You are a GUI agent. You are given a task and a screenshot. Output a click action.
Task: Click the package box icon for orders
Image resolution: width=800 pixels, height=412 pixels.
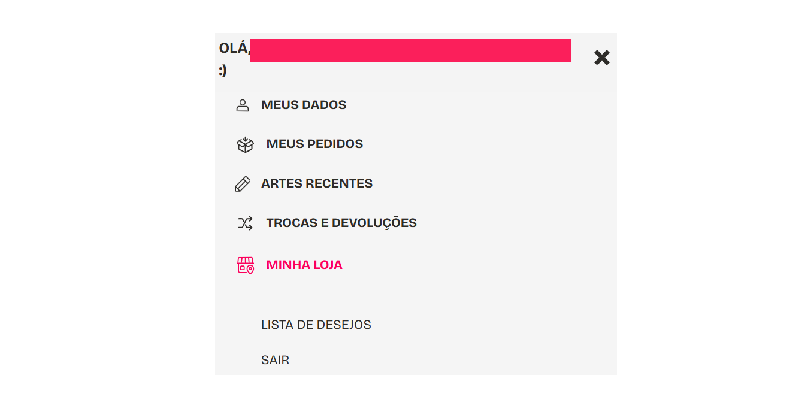(245, 145)
